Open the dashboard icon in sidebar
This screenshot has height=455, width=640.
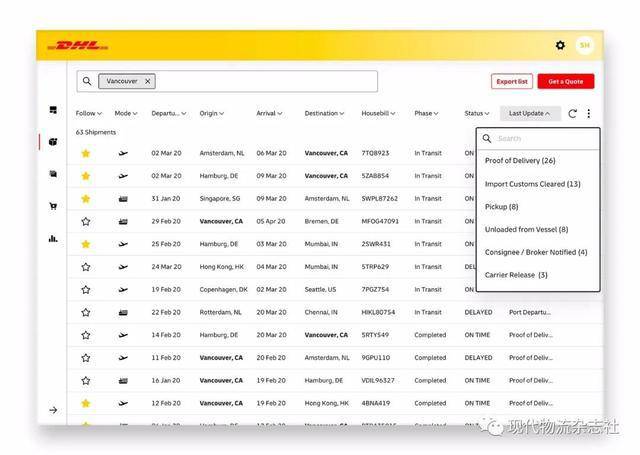point(53,110)
